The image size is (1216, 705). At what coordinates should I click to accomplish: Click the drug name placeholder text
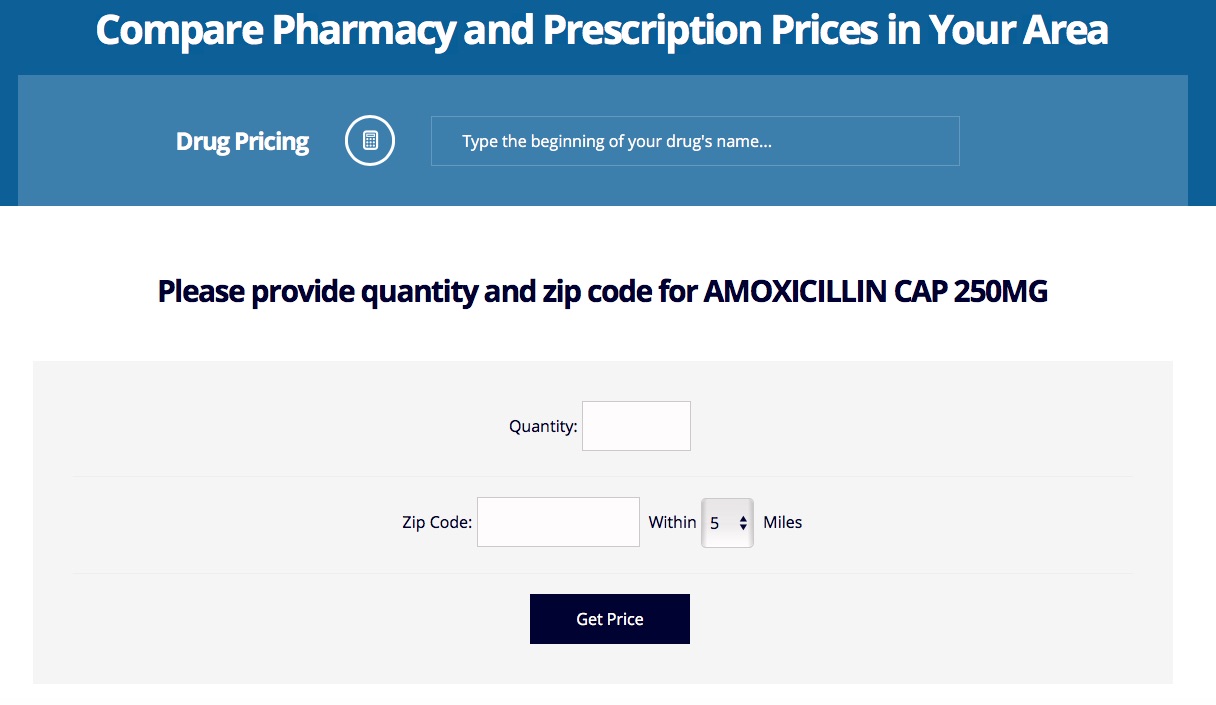click(x=617, y=142)
